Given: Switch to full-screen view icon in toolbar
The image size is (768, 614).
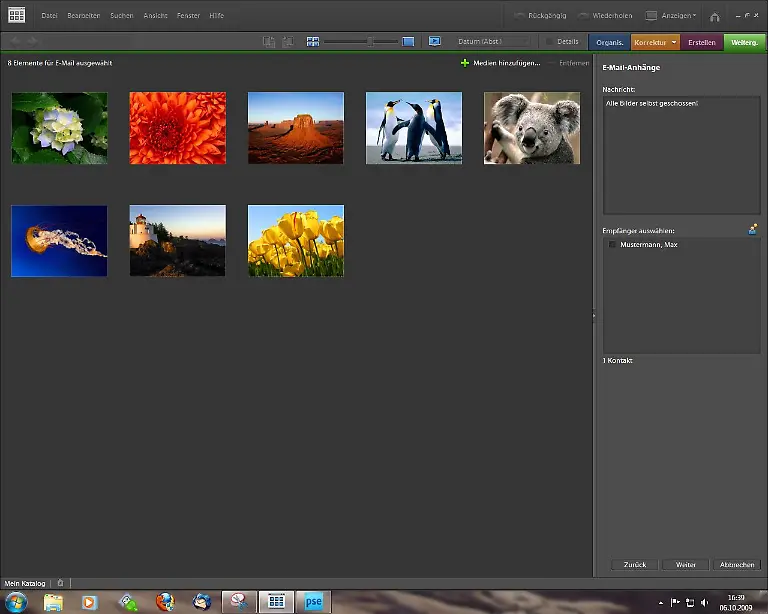Looking at the screenshot, I should (x=435, y=42).
